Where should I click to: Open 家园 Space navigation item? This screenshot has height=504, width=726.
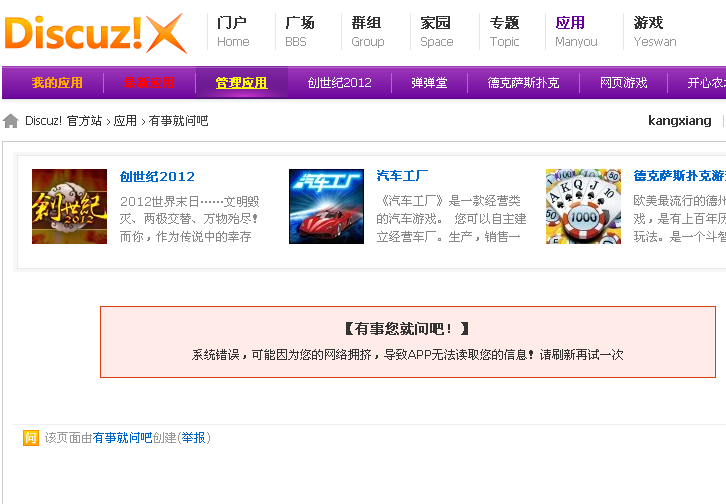(436, 31)
